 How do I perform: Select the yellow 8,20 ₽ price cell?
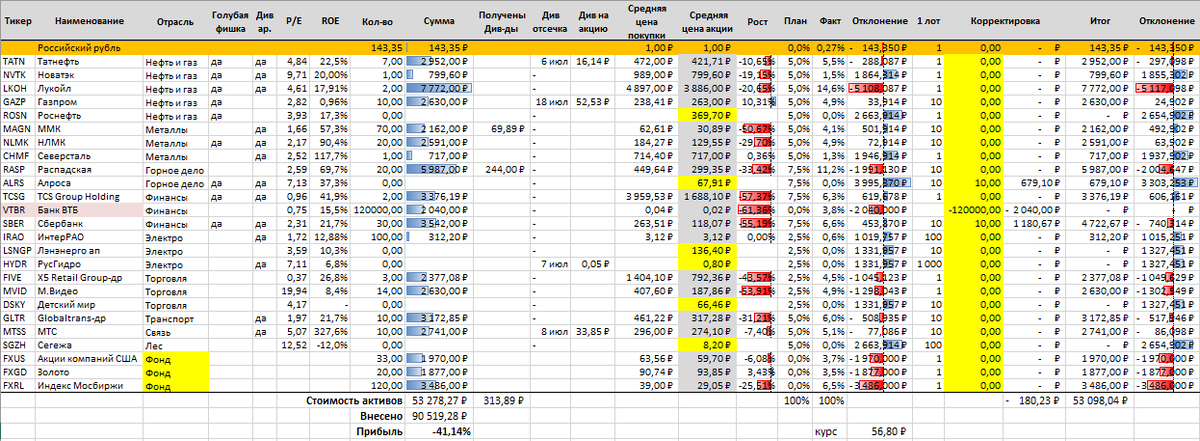[709, 346]
